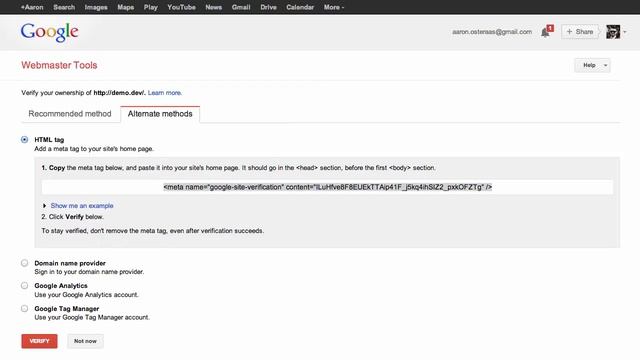Click the http://demo.dev/ site URL text

(119, 93)
